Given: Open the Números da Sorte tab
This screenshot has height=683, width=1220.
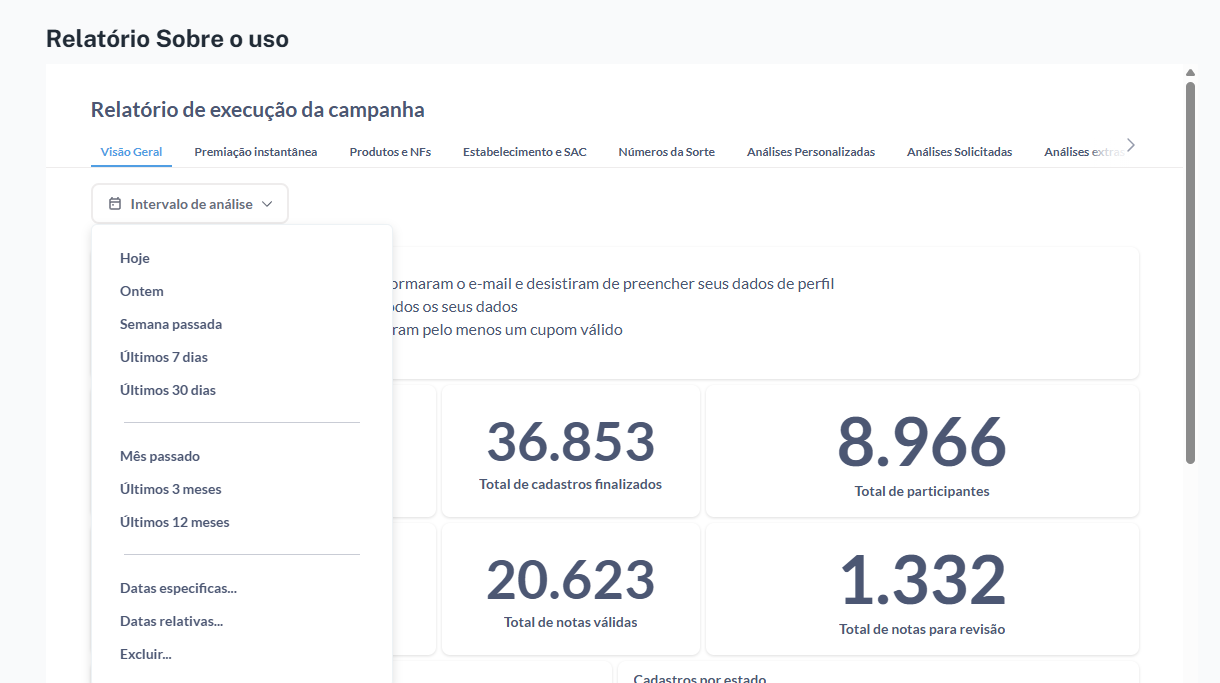Looking at the screenshot, I should (x=667, y=152).
